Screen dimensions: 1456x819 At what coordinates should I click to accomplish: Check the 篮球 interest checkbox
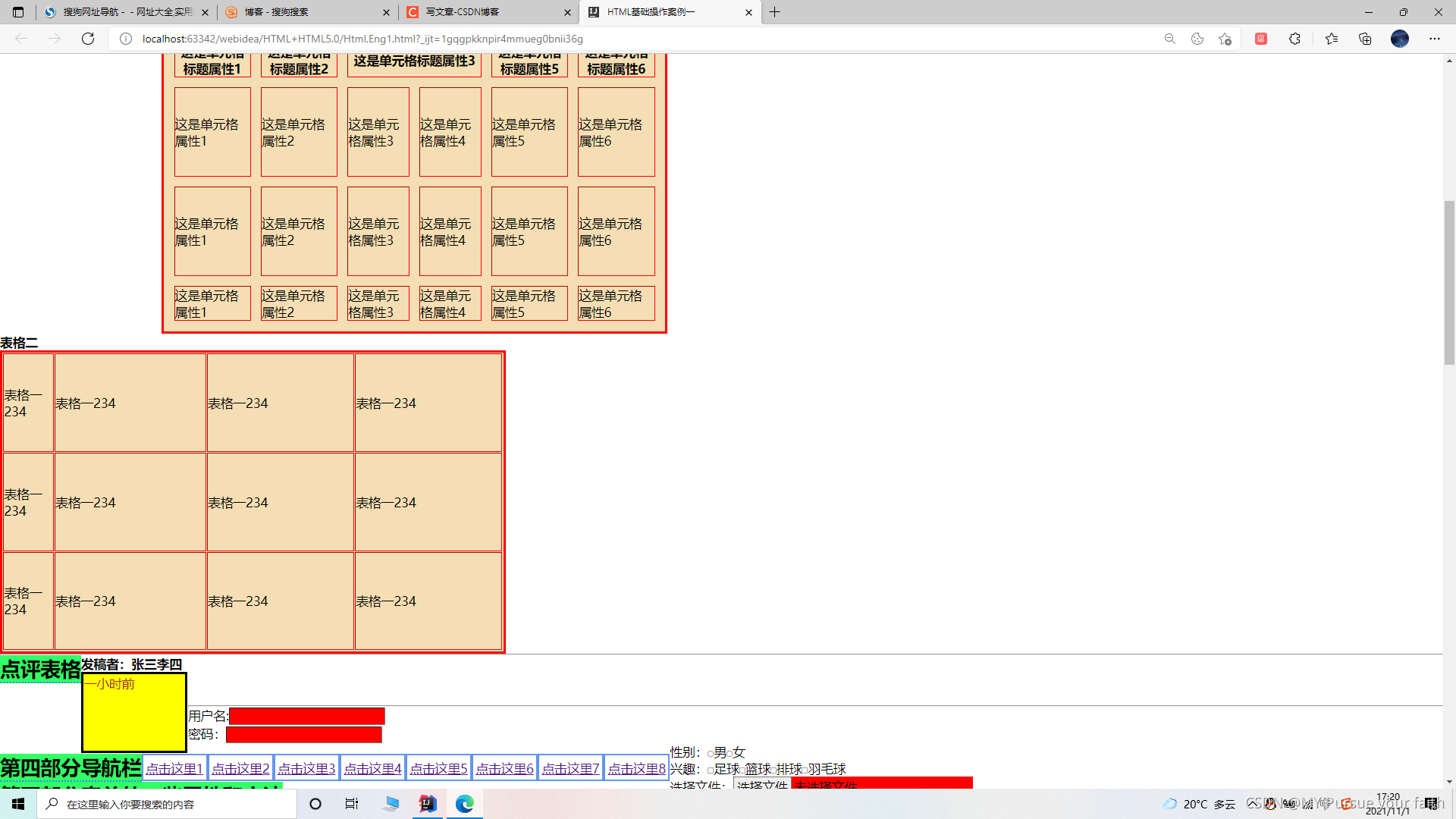(744, 769)
